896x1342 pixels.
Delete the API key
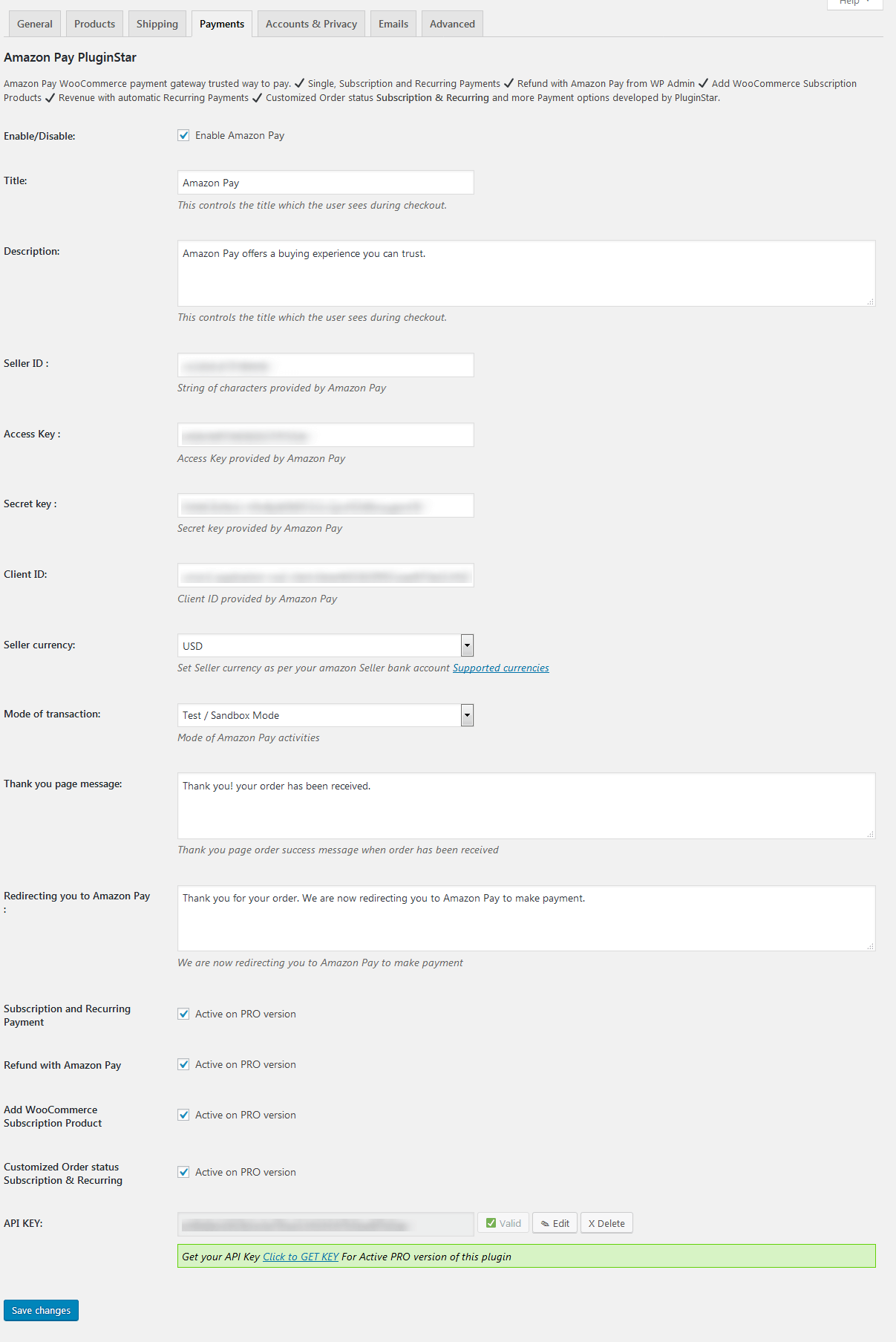click(x=606, y=1223)
